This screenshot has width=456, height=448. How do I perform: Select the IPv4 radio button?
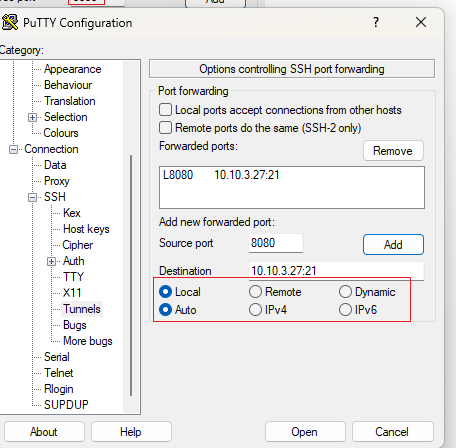[255, 310]
